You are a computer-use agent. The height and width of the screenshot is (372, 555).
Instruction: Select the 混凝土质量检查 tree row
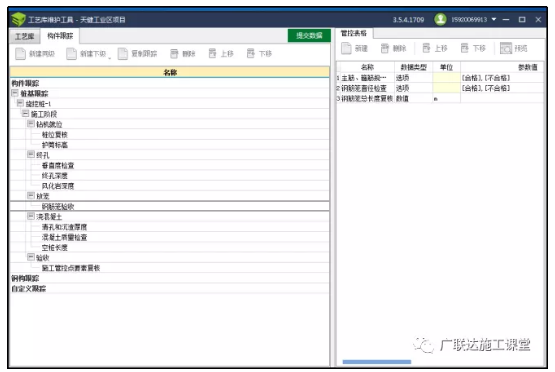(x=170, y=237)
